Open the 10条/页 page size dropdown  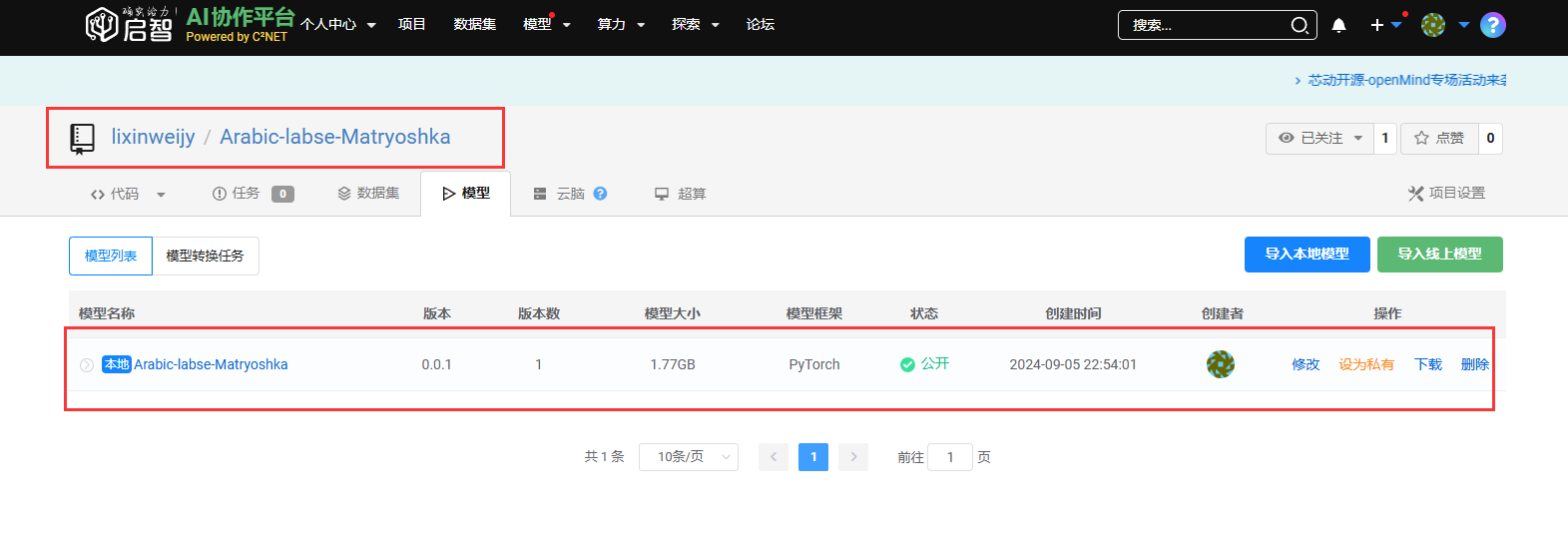point(688,457)
